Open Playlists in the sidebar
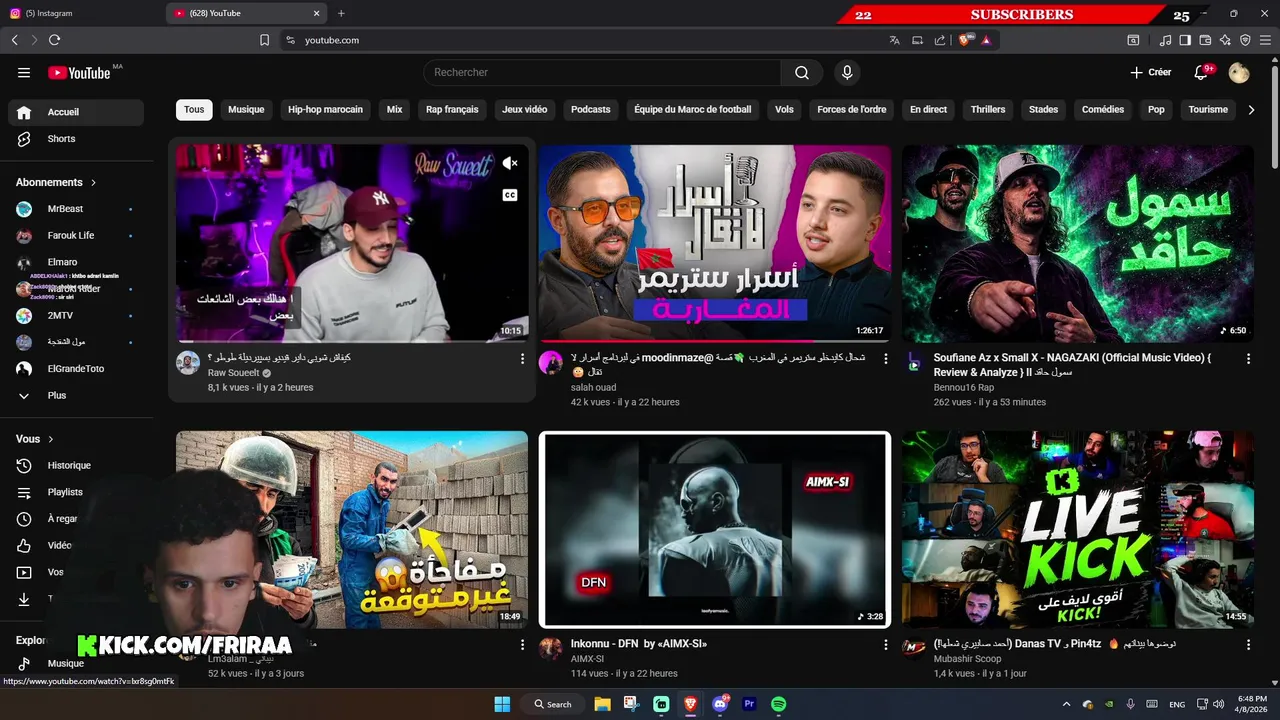 (76, 492)
